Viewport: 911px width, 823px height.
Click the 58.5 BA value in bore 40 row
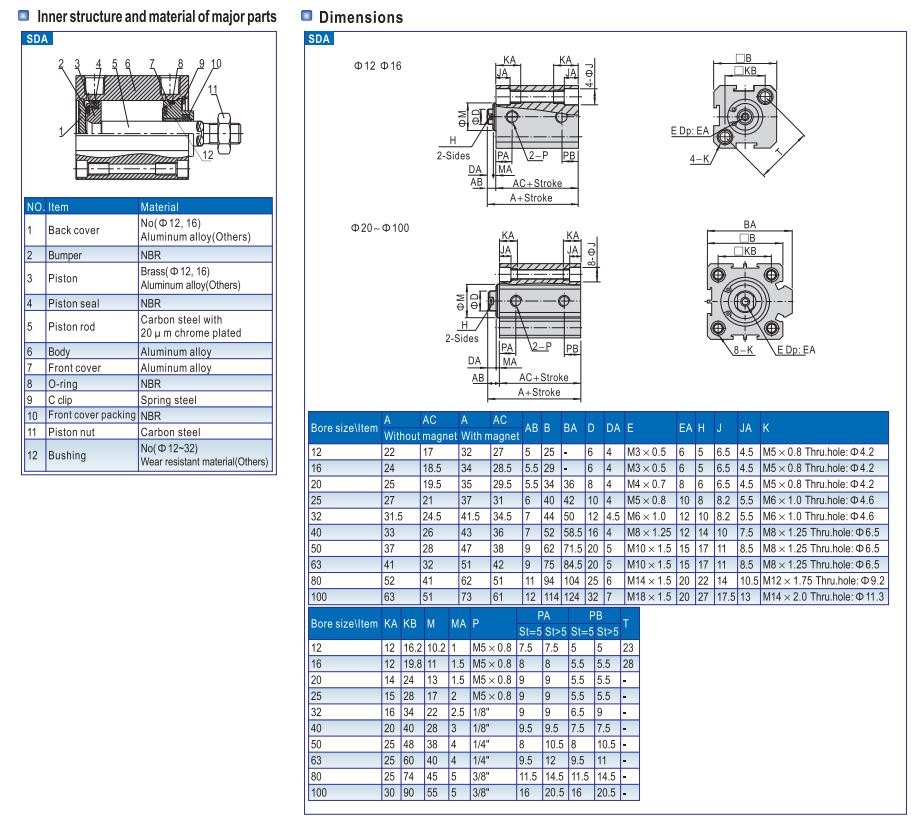tap(573, 532)
